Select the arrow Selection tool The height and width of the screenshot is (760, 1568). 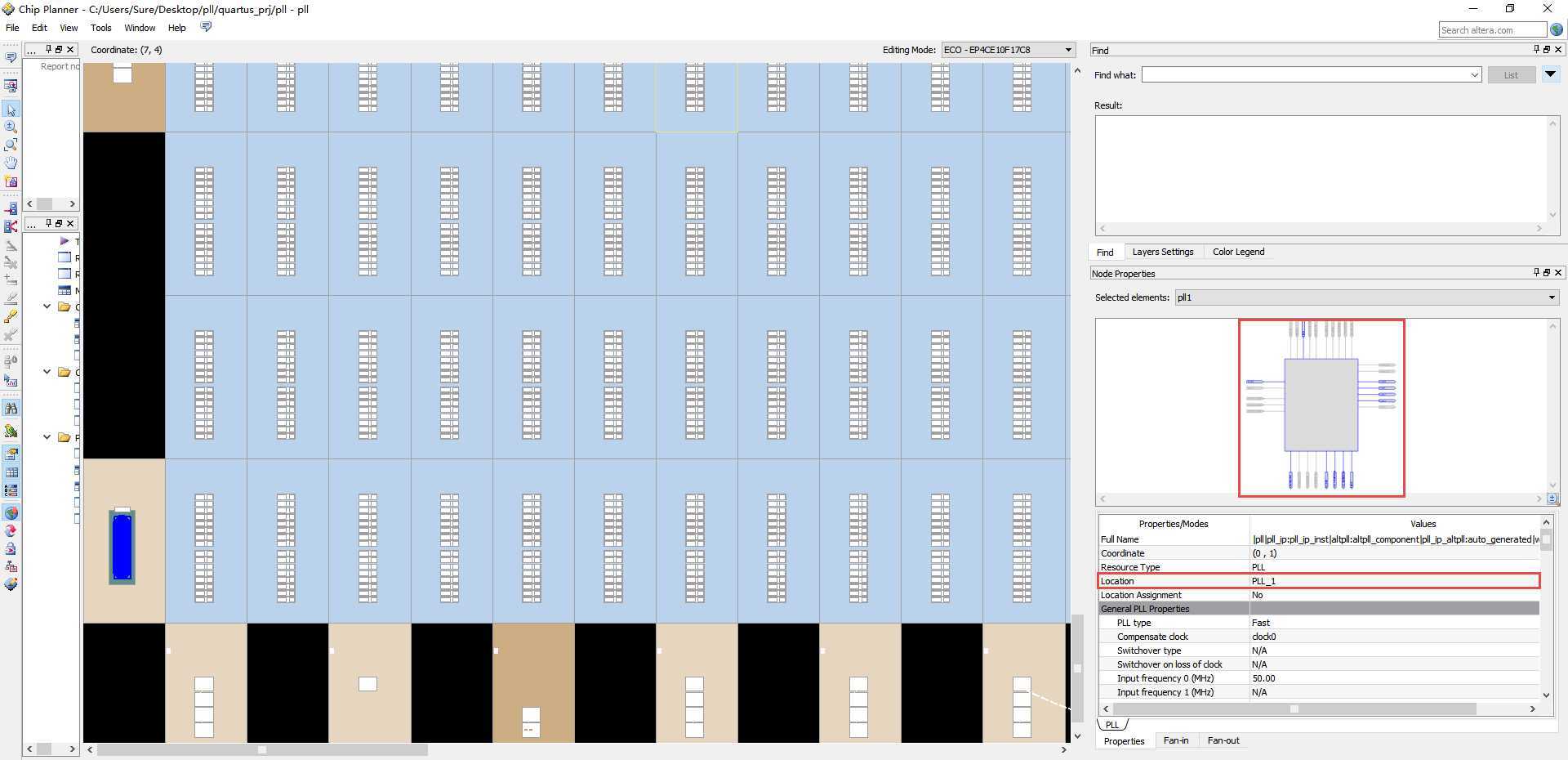click(11, 110)
